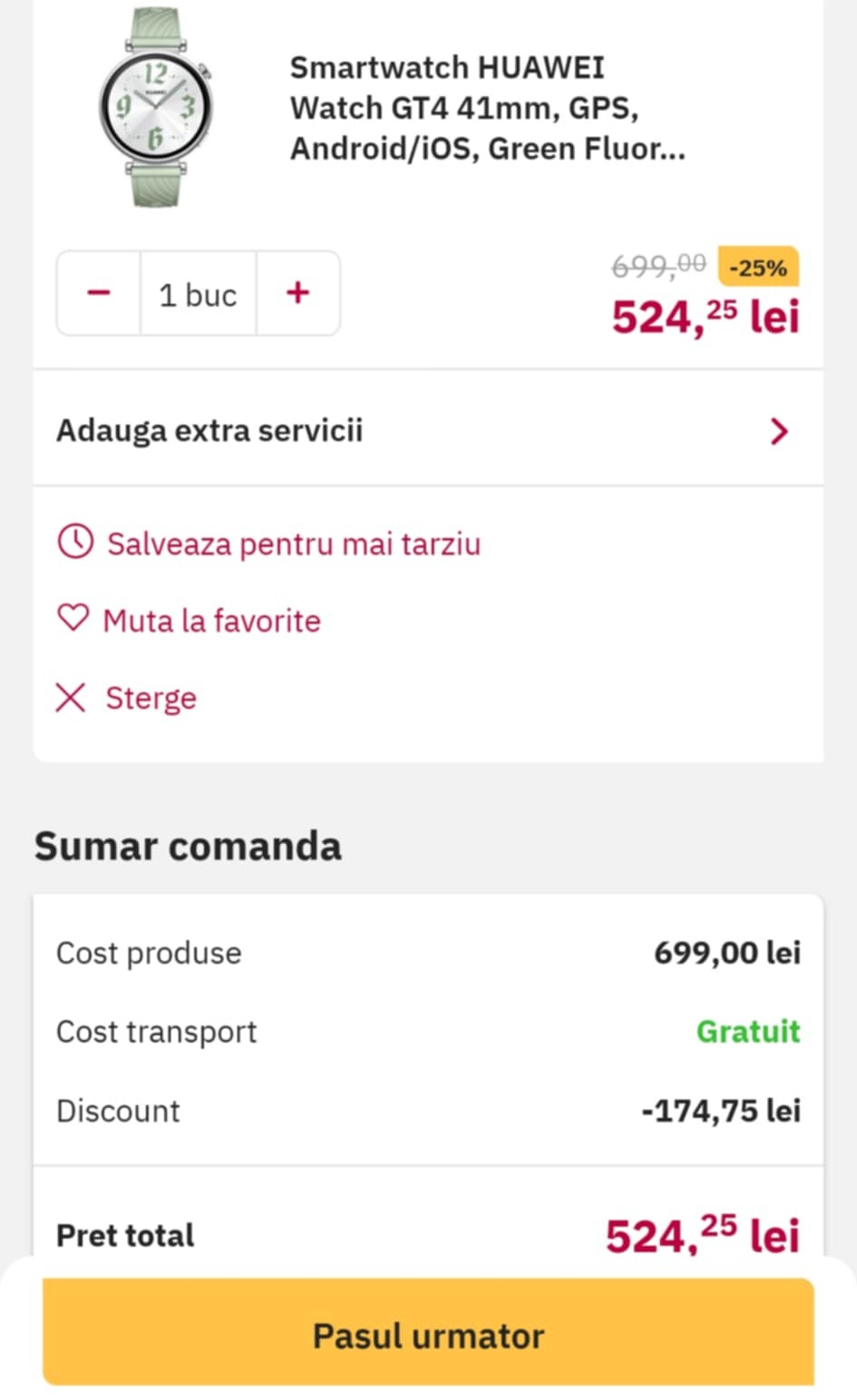Expand extra services with the chevron arrow
This screenshot has height=1400, width=857.
[x=778, y=431]
